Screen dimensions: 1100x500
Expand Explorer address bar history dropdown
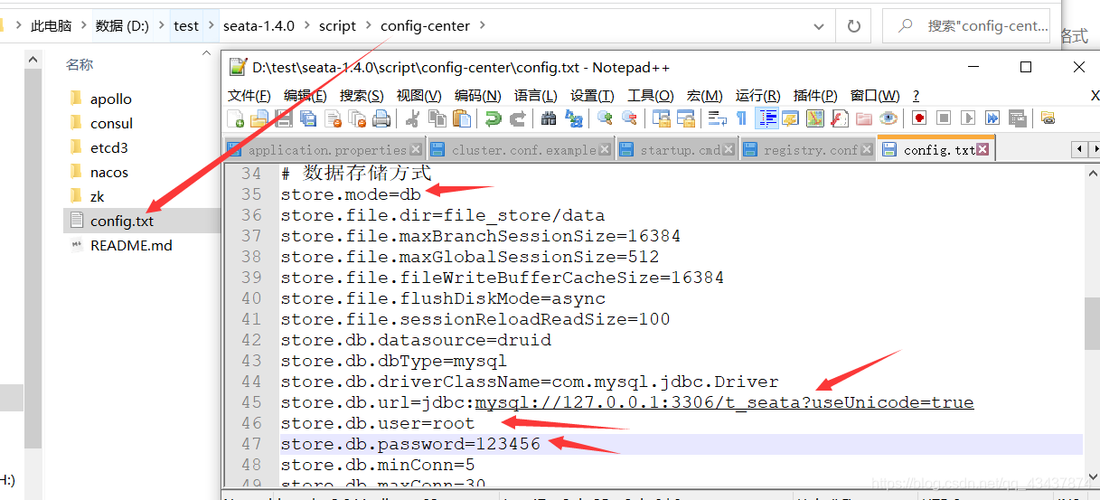[x=819, y=26]
